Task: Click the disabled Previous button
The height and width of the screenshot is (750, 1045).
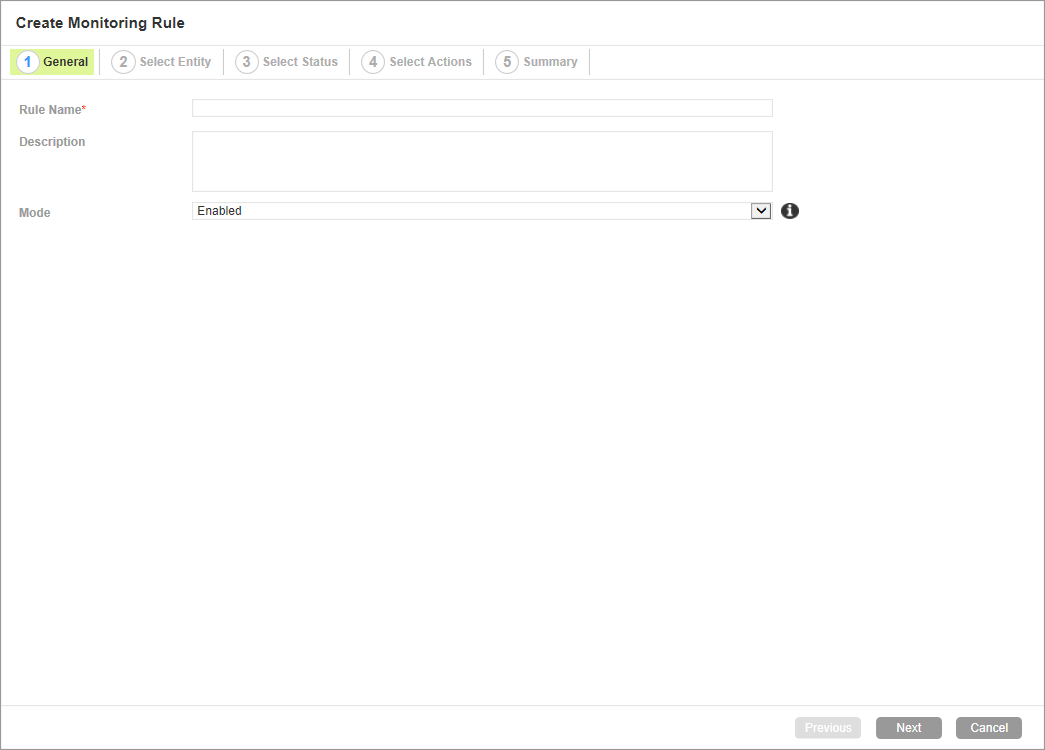Action: pos(828,728)
